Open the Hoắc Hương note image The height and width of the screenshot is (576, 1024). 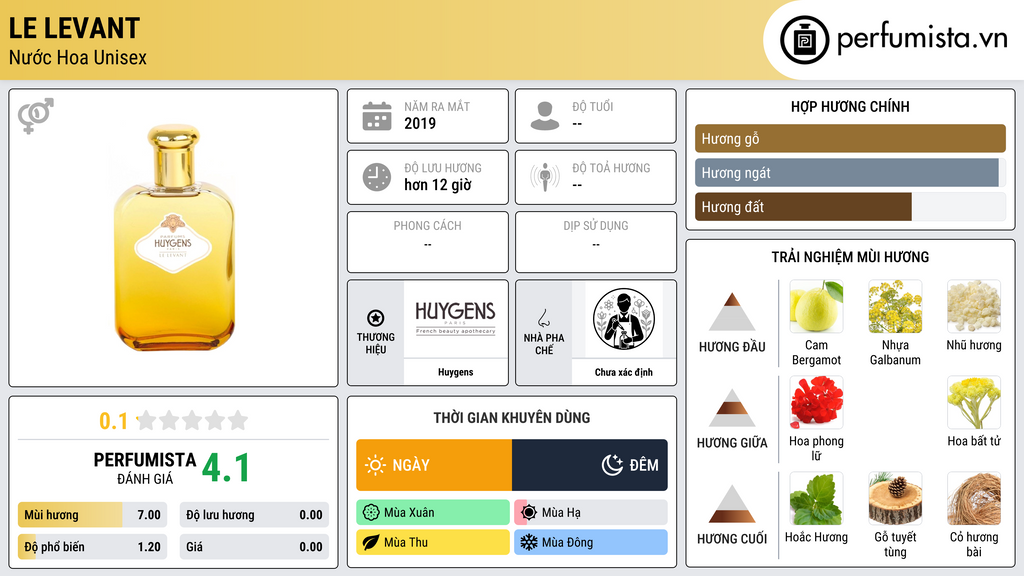click(816, 498)
